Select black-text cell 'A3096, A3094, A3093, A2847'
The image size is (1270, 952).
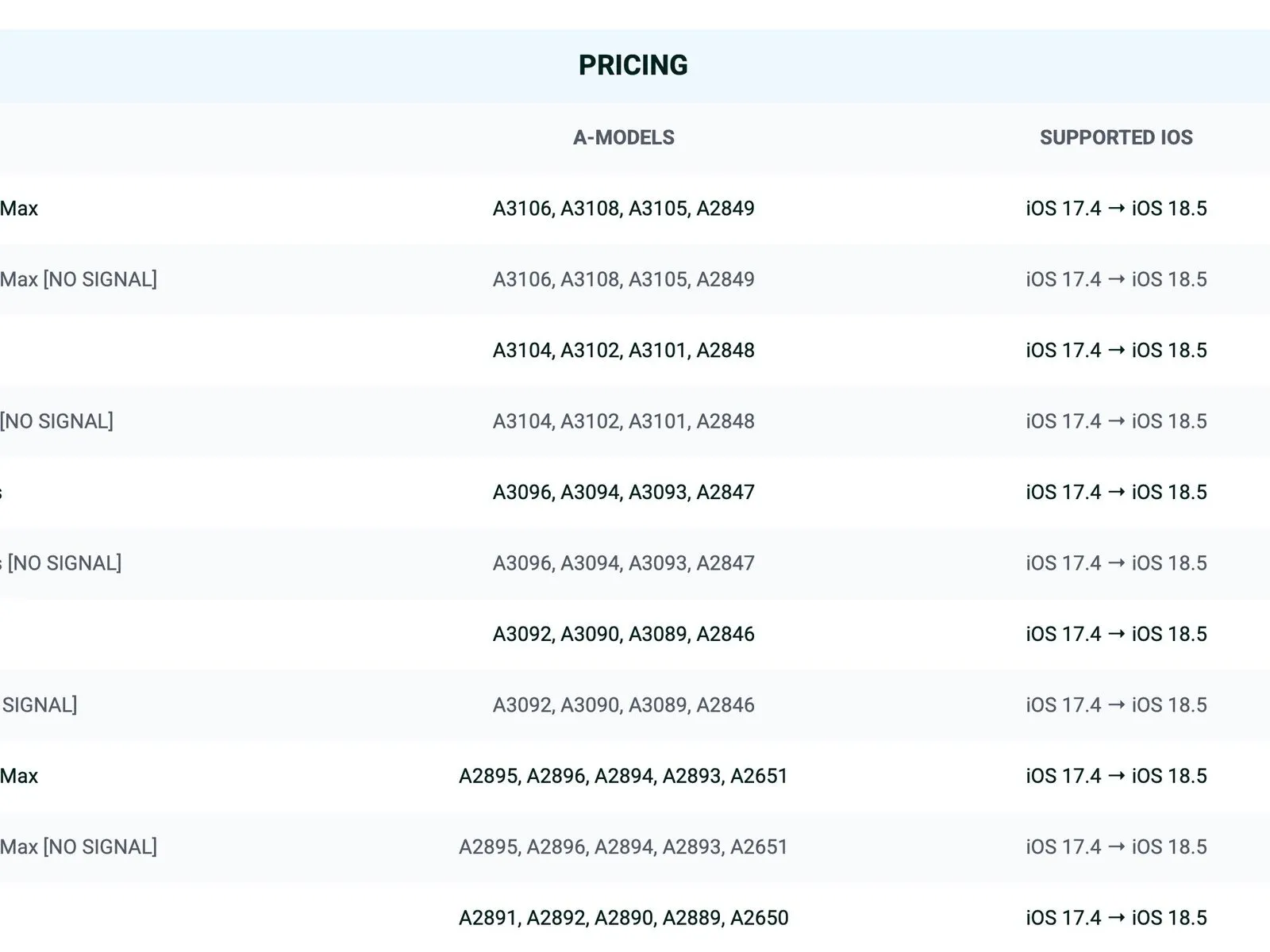tap(624, 493)
